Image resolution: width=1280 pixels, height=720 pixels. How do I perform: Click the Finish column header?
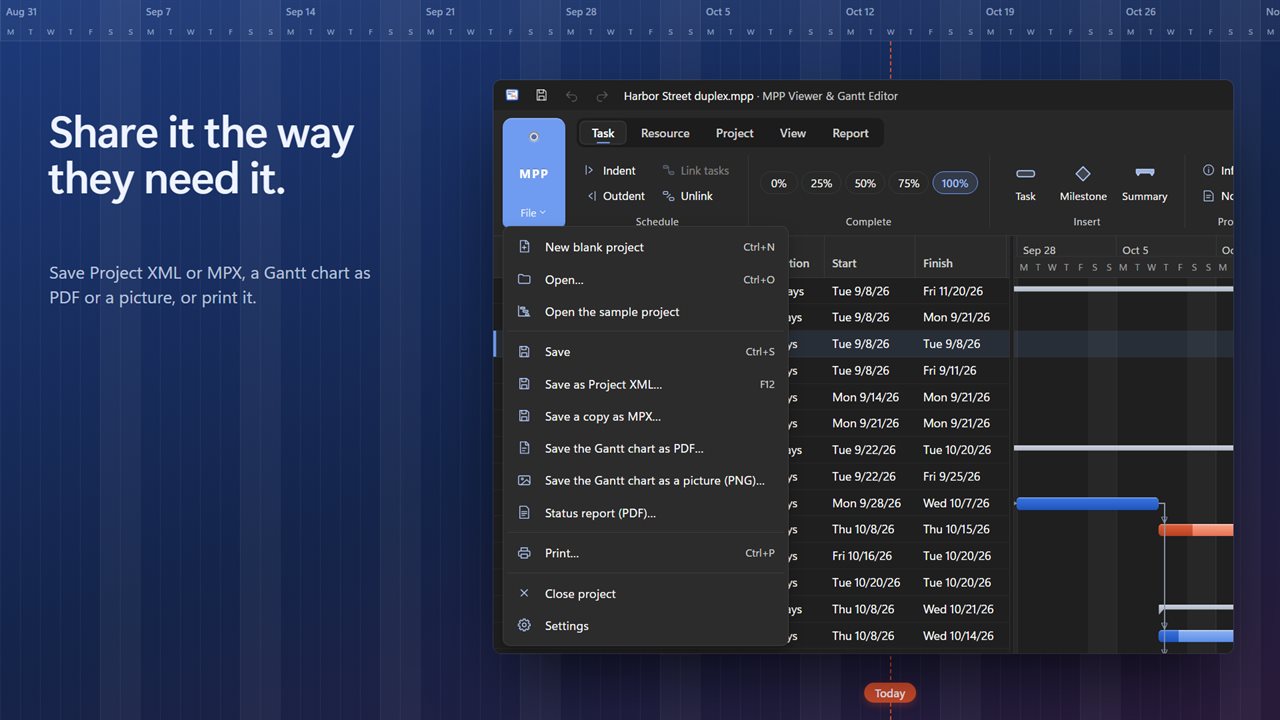click(960, 263)
